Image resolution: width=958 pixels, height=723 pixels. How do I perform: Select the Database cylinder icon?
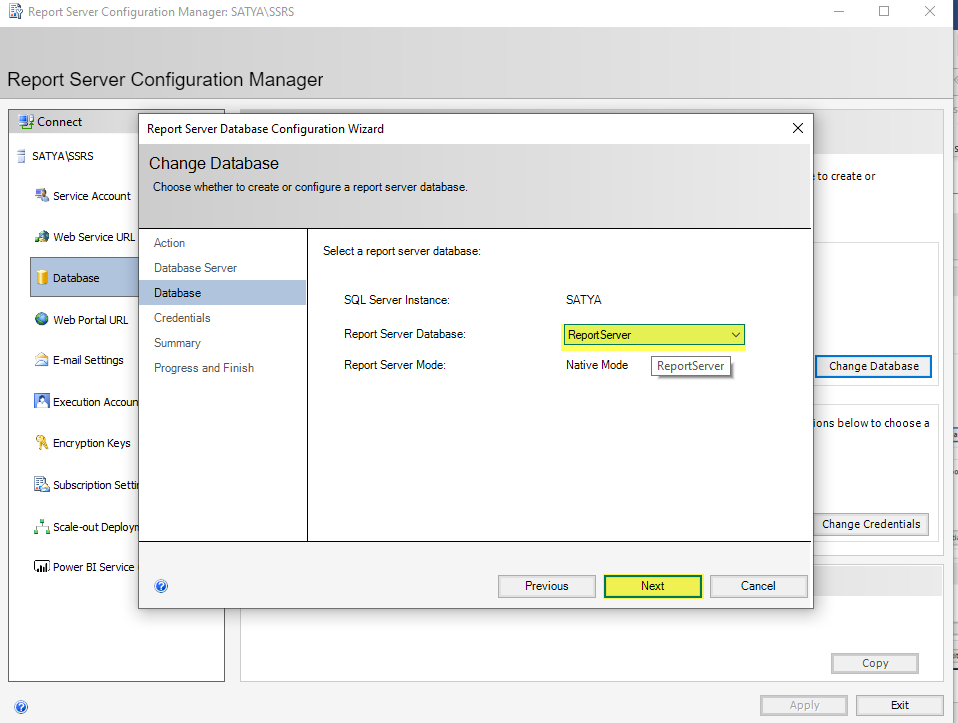pos(42,278)
